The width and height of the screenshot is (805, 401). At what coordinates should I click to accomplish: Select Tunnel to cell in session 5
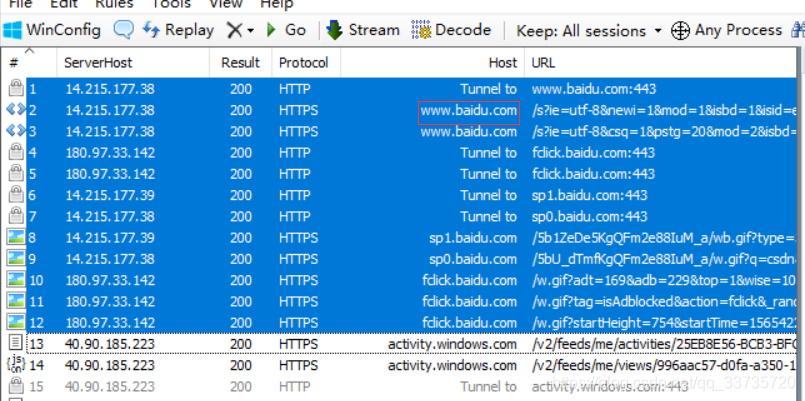[x=488, y=174]
